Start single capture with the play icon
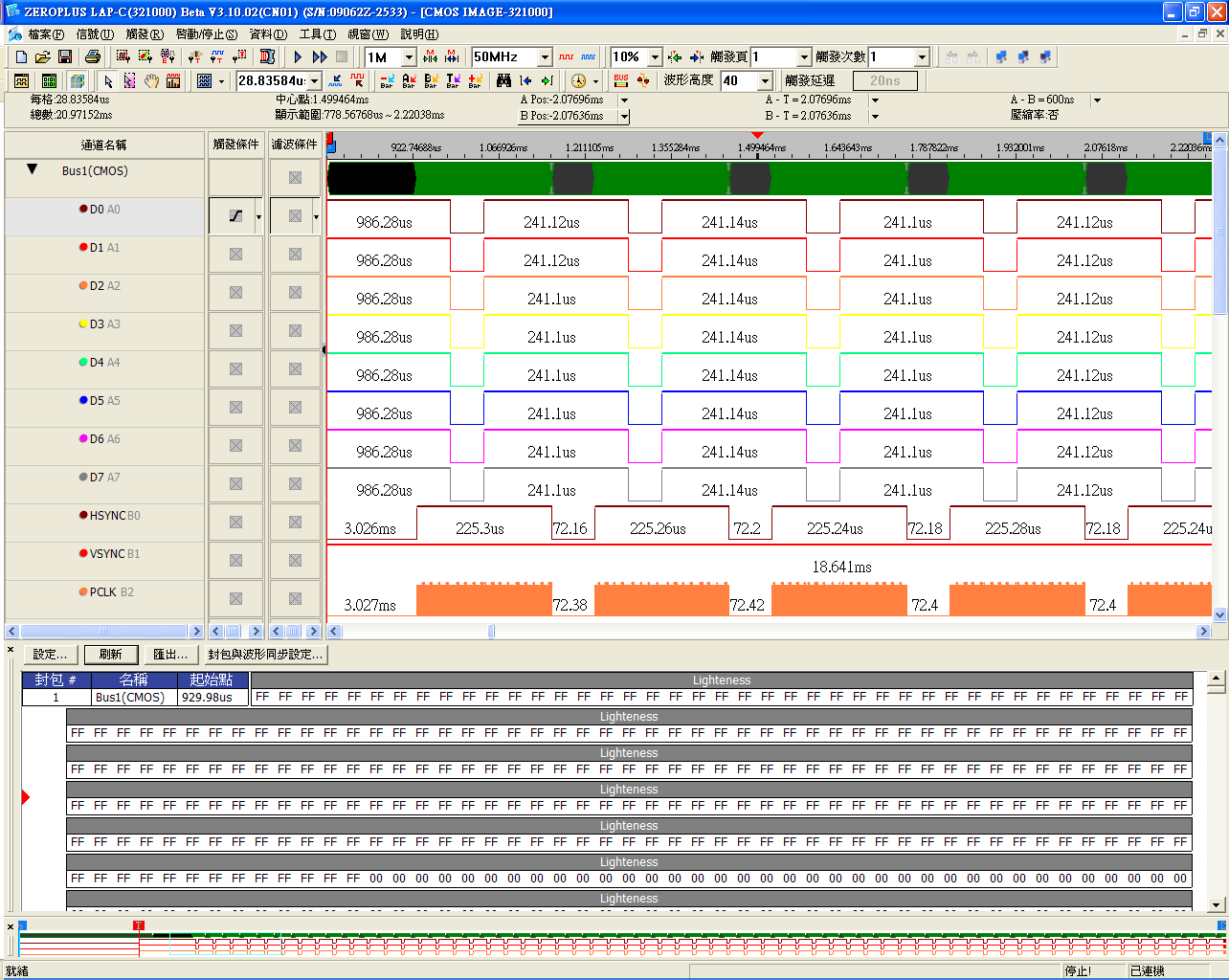 tap(298, 57)
